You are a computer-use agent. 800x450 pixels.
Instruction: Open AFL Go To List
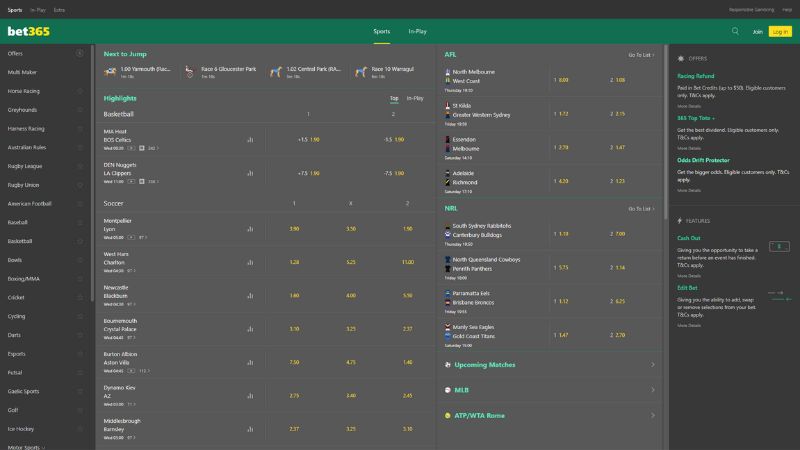point(641,55)
